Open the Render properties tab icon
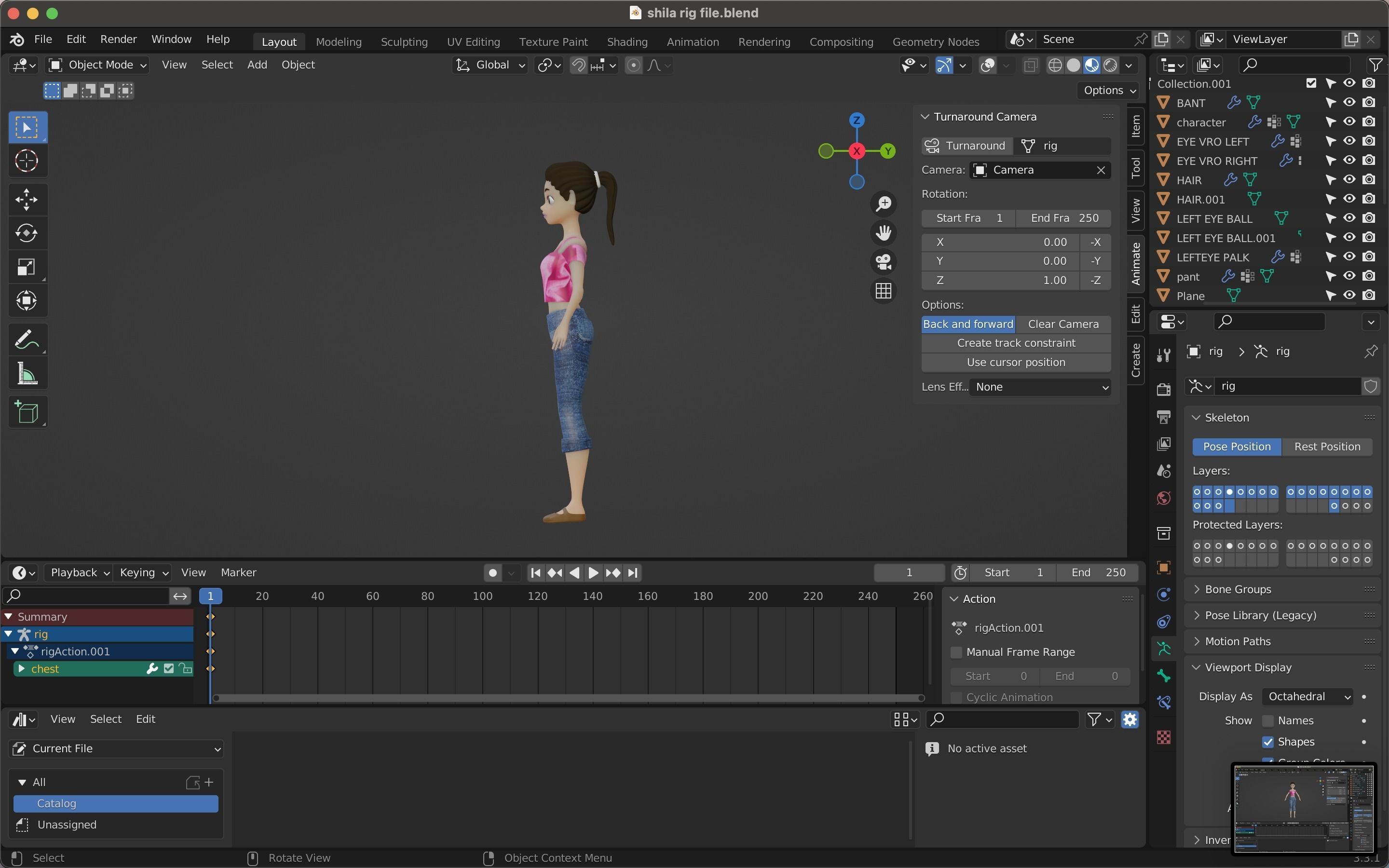Screen dimensions: 1389x868 pos(1163,390)
